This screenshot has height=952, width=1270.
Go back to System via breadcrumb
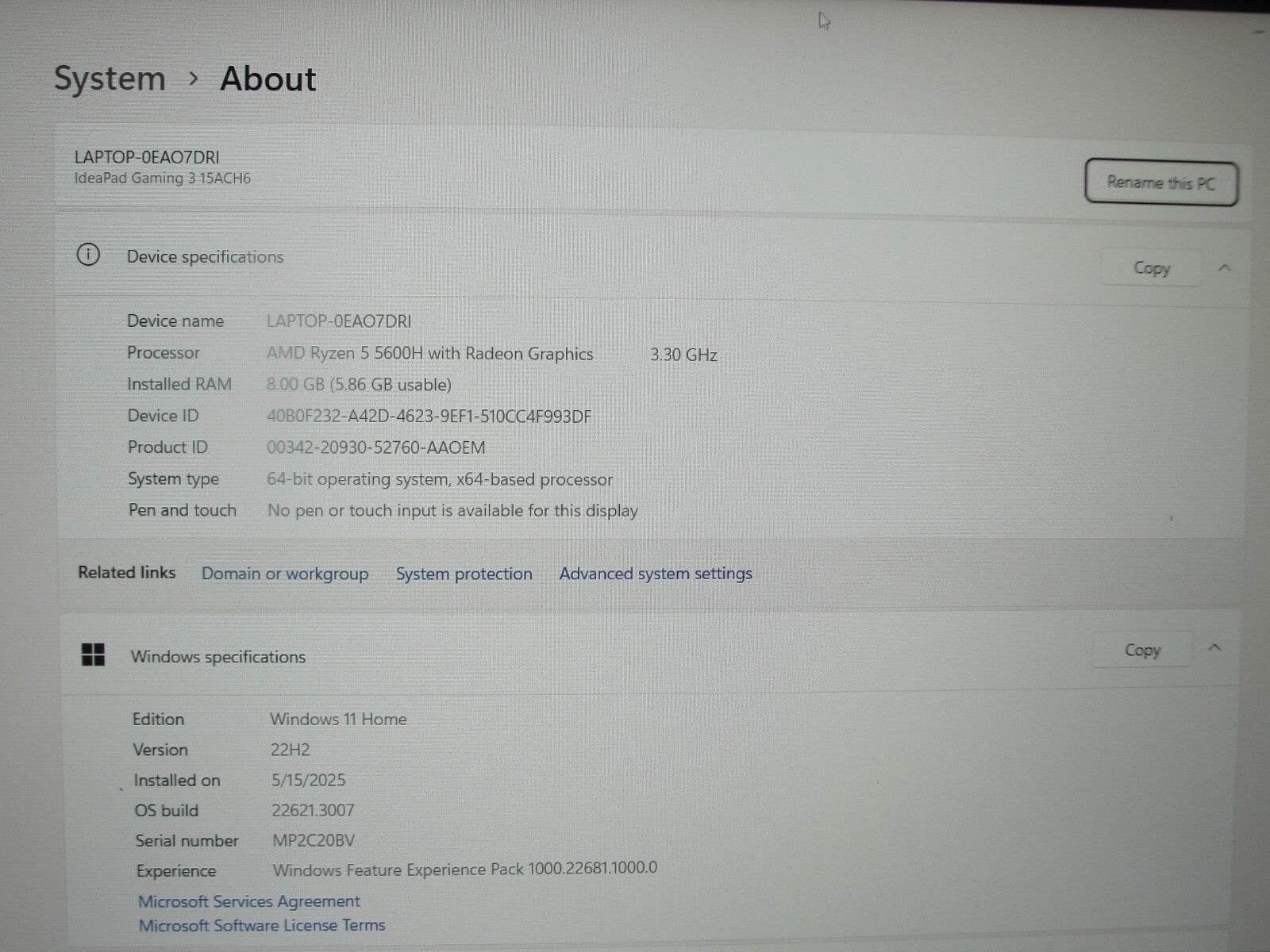click(x=109, y=78)
